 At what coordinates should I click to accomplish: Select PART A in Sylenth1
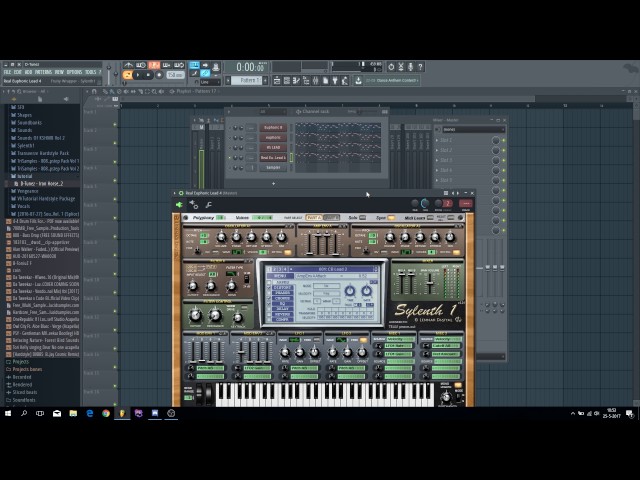pos(314,218)
